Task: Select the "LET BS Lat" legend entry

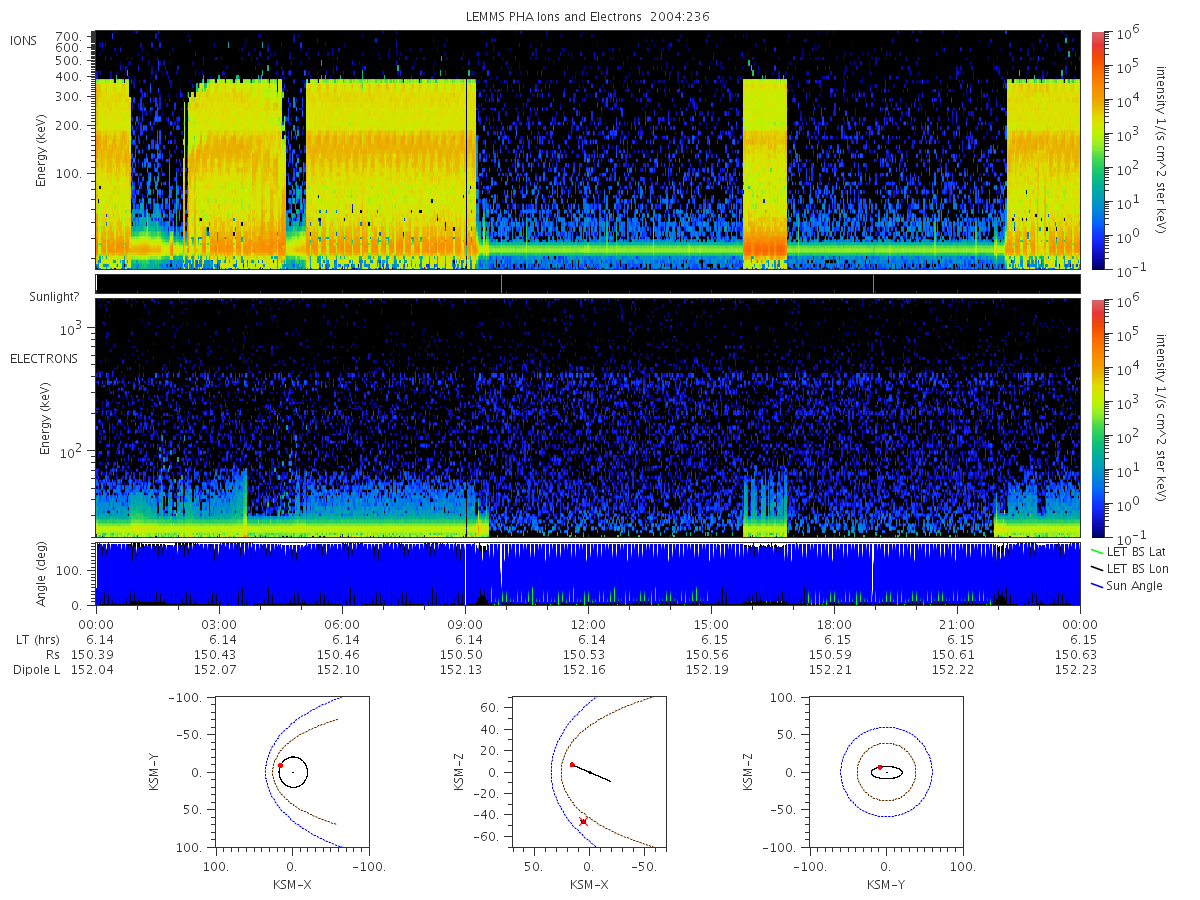Action: tap(1129, 551)
